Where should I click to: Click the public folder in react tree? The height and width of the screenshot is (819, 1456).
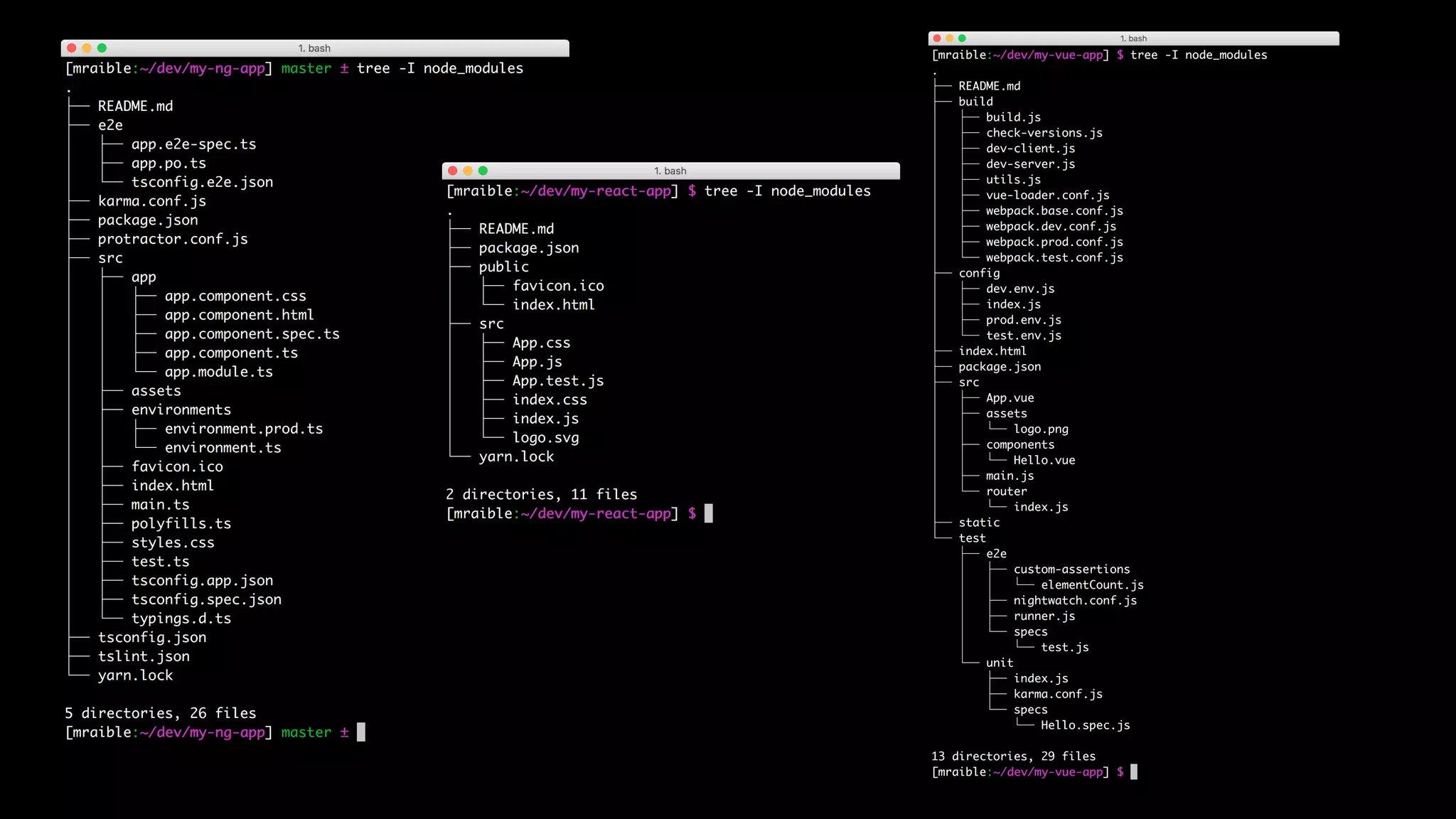[x=503, y=267]
